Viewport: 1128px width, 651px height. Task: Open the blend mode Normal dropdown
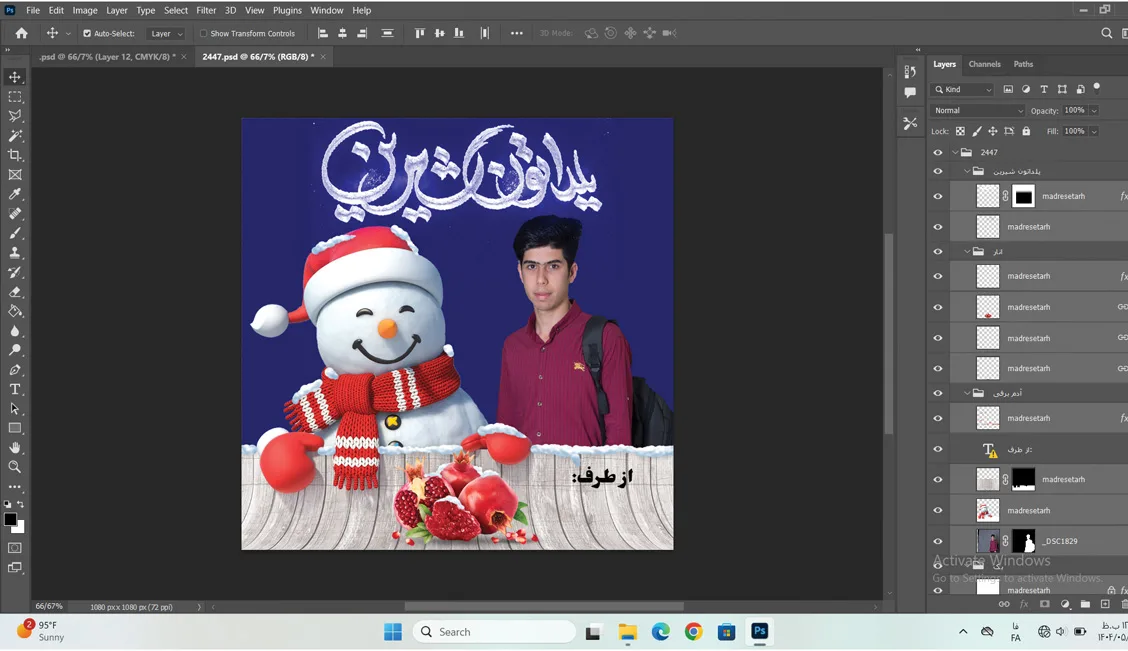coord(977,111)
